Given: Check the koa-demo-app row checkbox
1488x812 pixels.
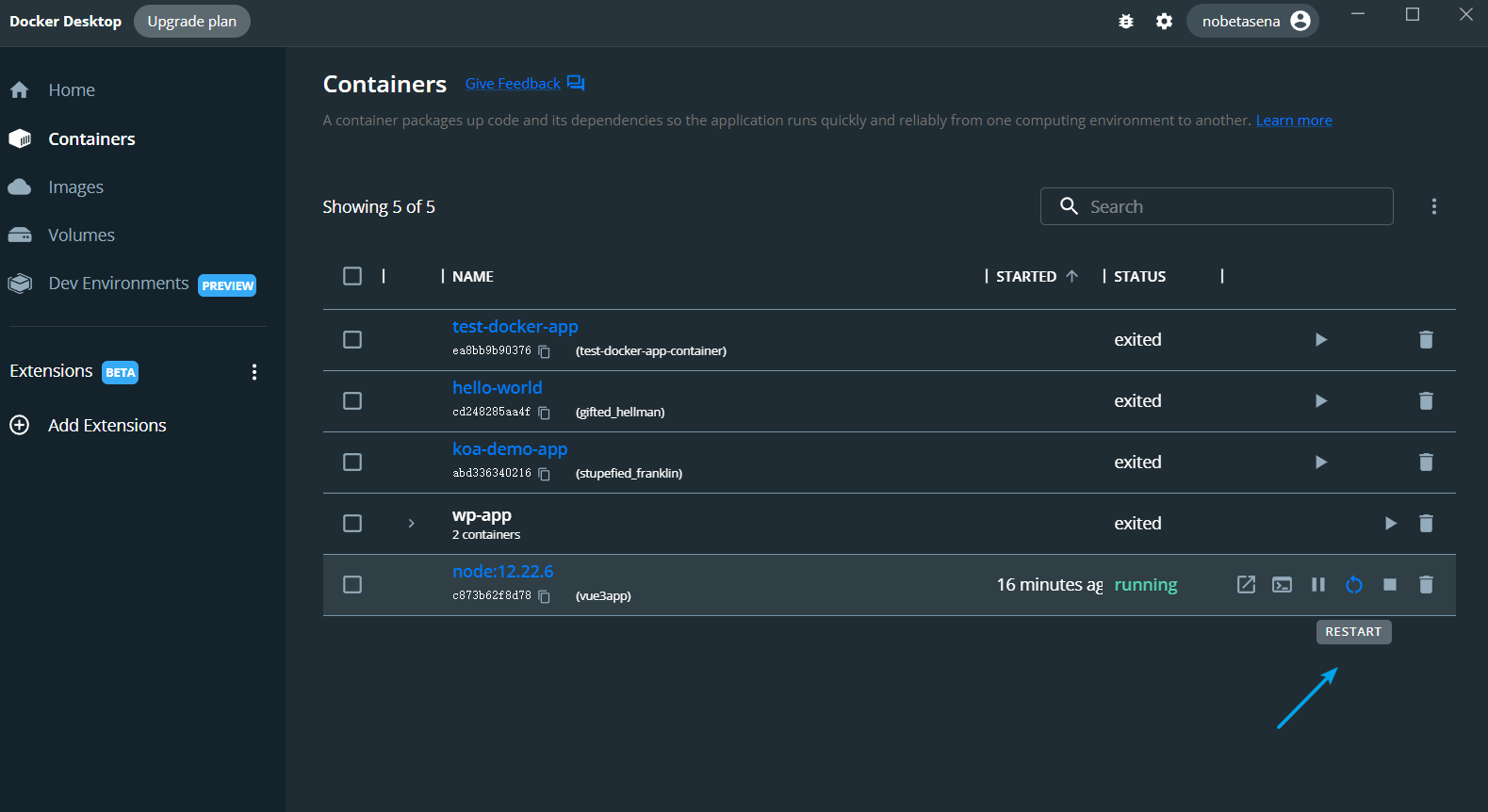Looking at the screenshot, I should point(352,463).
